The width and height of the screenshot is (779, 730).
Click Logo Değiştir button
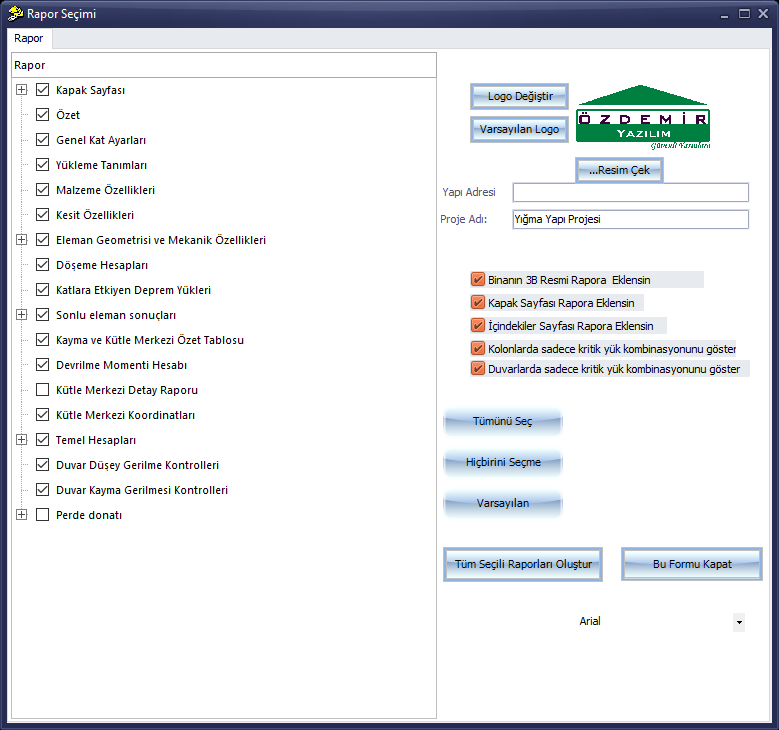(x=519, y=96)
